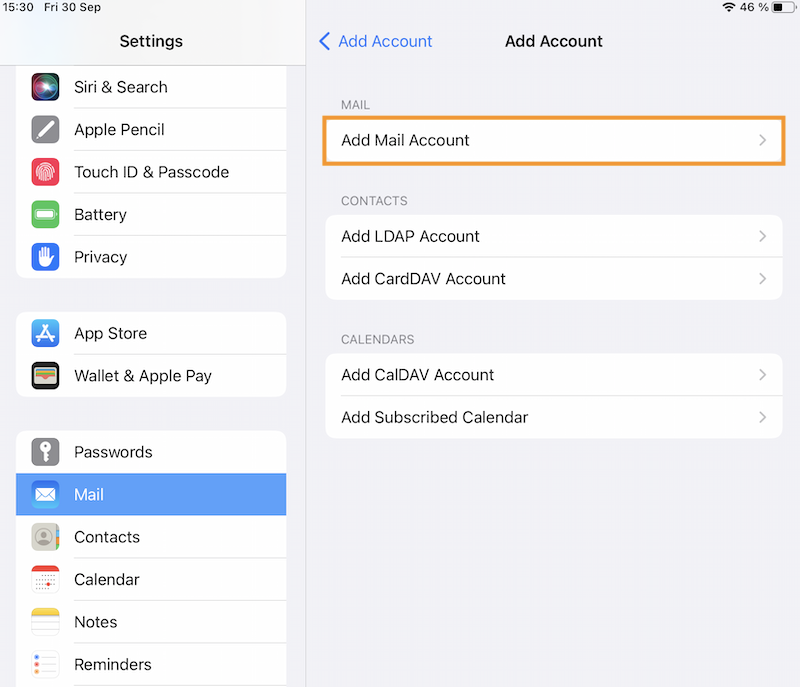
Task: Expand Add Mail Account chevron
Action: [762, 141]
